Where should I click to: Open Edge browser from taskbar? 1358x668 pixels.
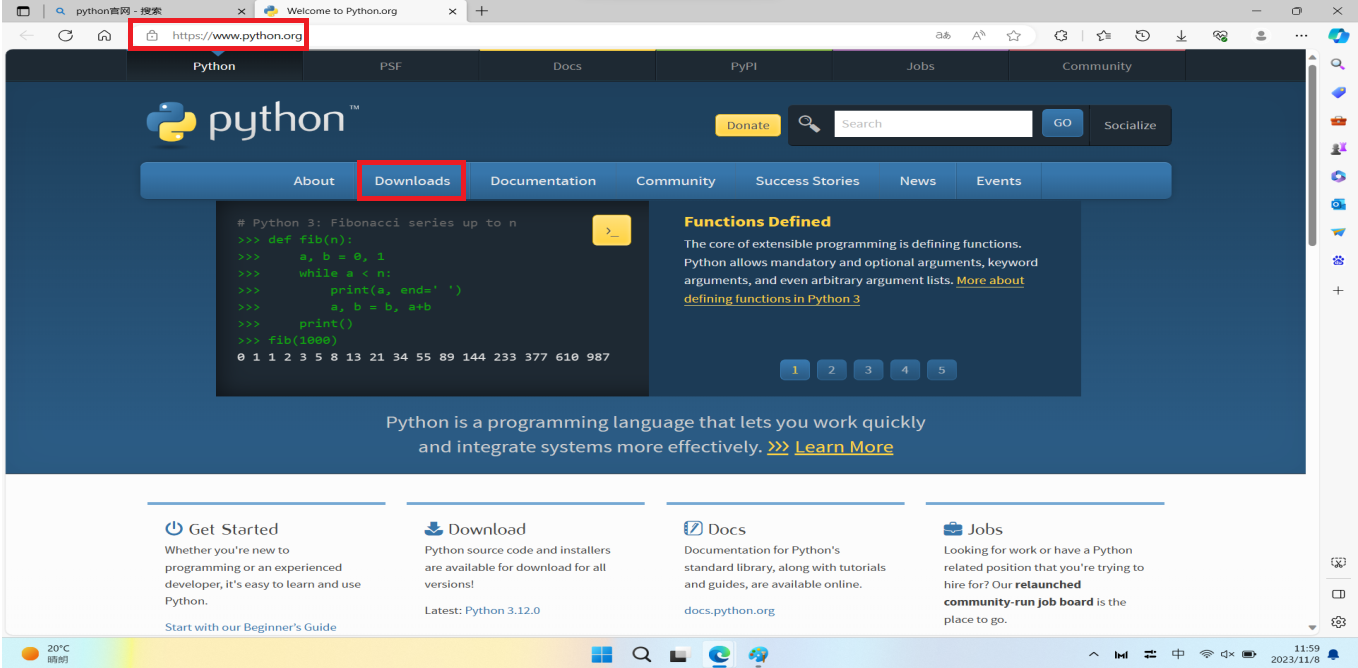[720, 655]
